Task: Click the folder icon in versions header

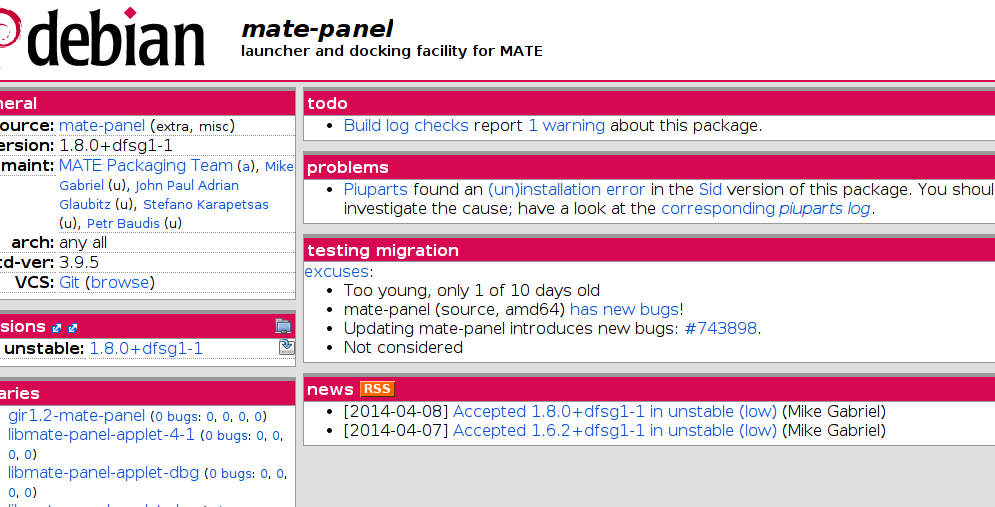Action: pos(284,326)
